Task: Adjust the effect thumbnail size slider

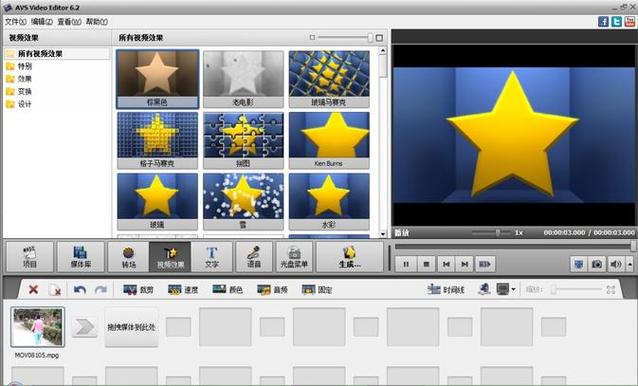Action: [x=345, y=37]
